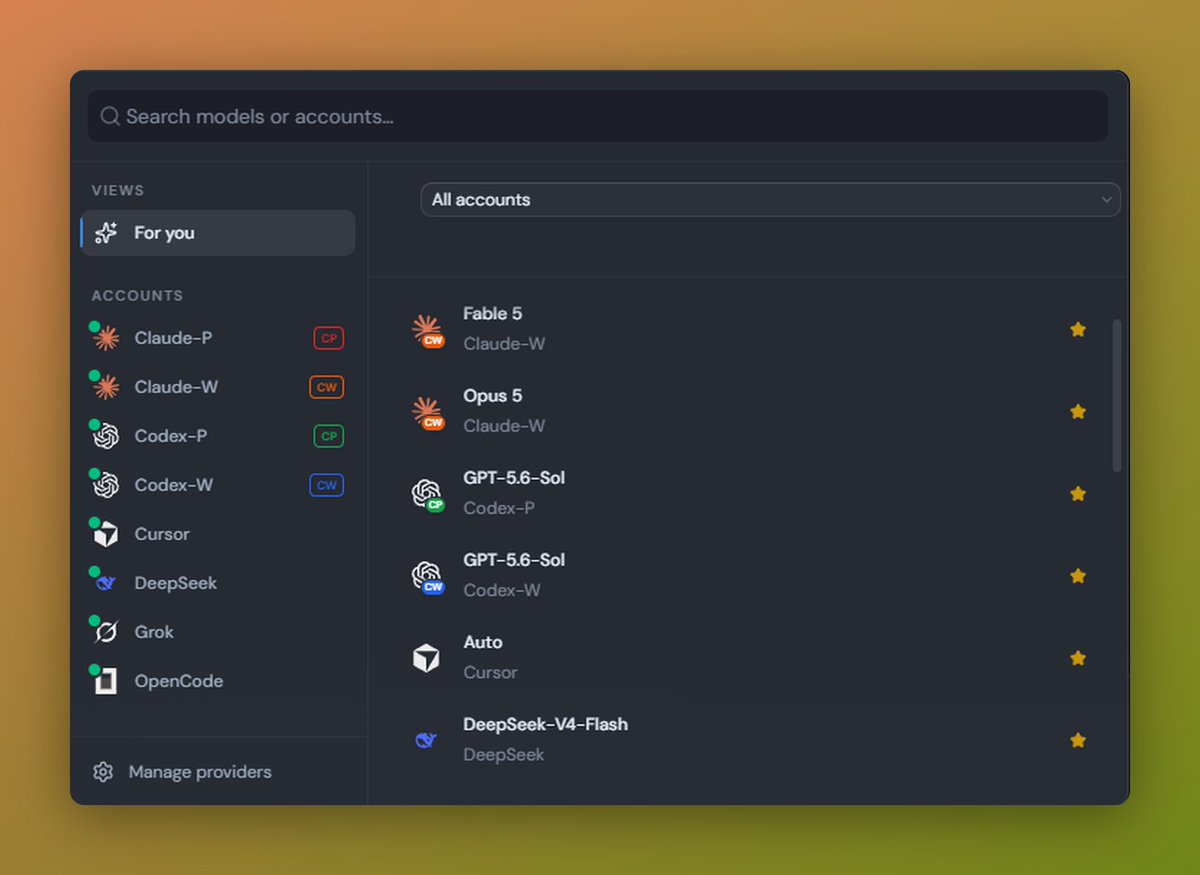The width and height of the screenshot is (1200, 875).
Task: Toggle the star on GPT-5.6-Sol Codex-W row
Action: click(x=1078, y=575)
